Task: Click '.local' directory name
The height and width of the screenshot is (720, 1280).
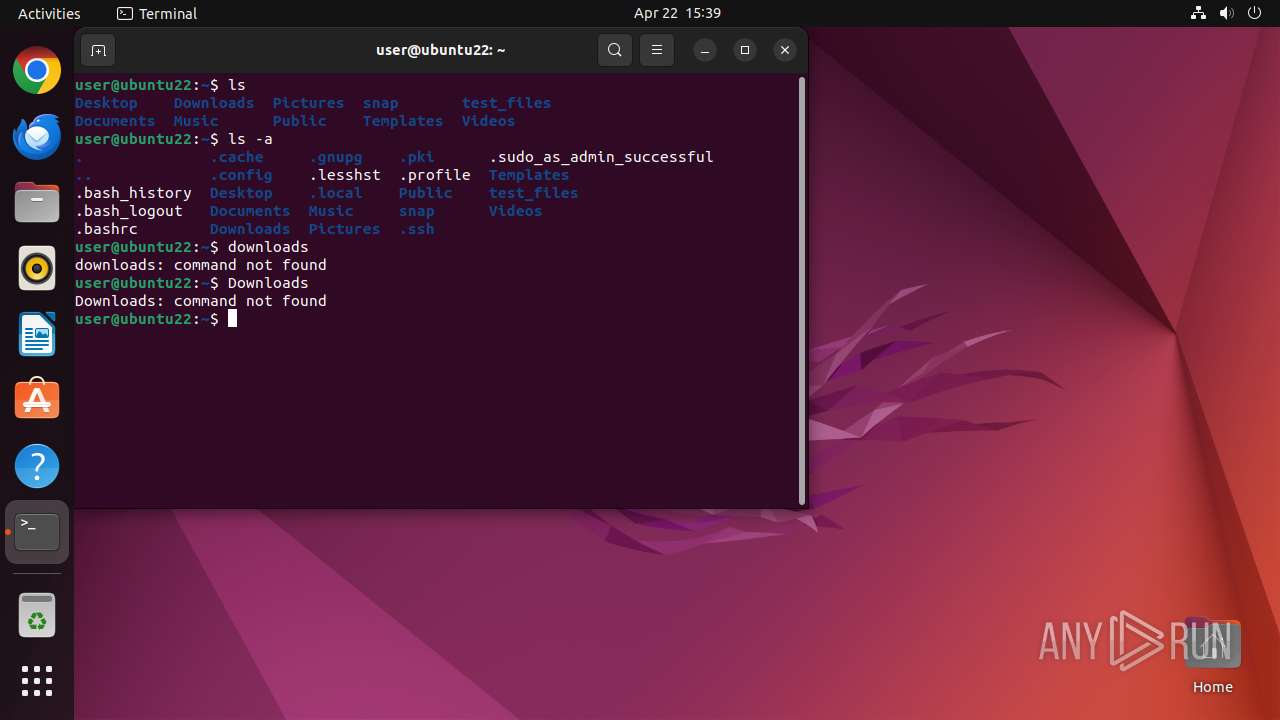Action: 336,193
